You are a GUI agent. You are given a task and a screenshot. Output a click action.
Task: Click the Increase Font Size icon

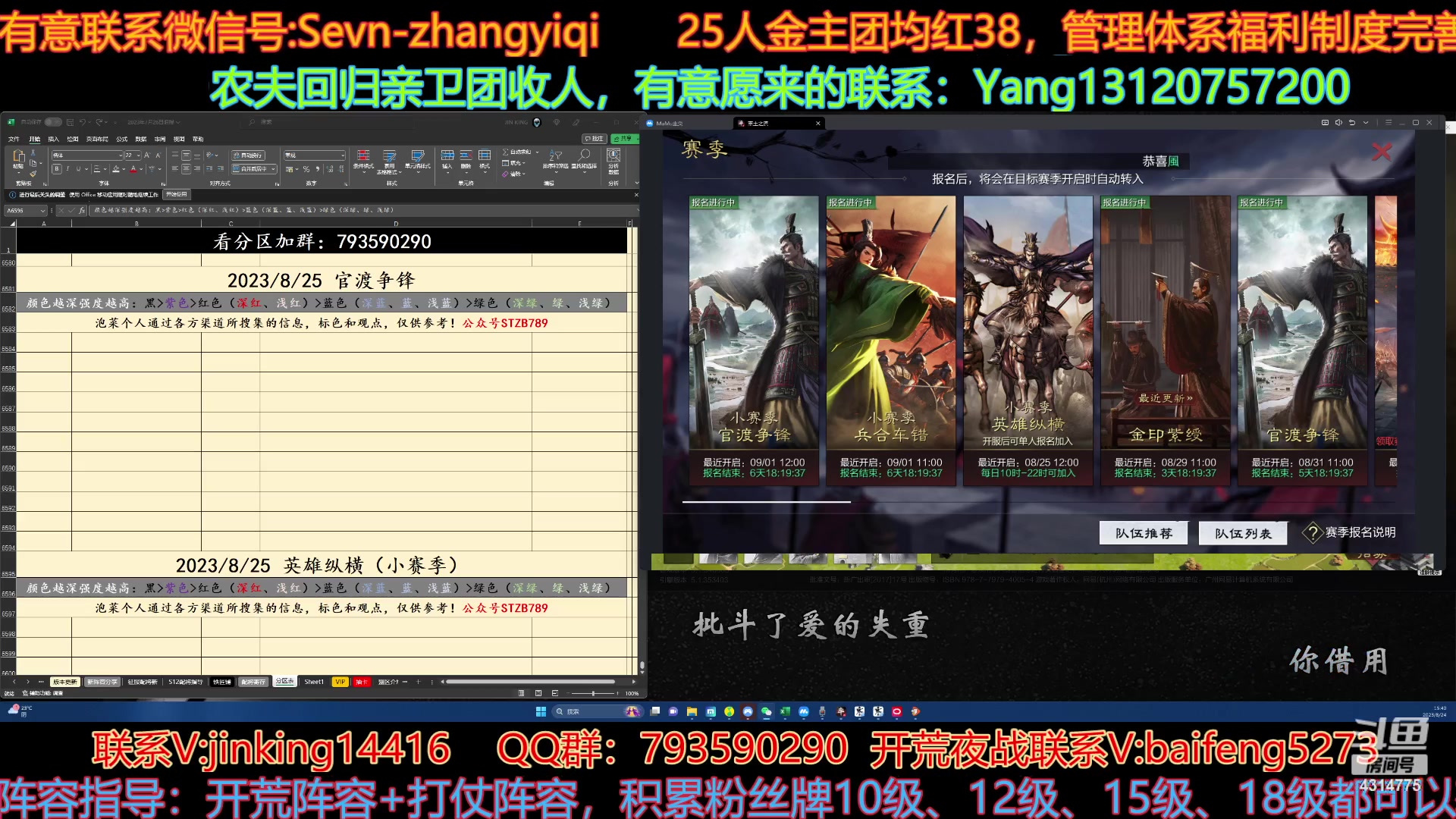147,155
